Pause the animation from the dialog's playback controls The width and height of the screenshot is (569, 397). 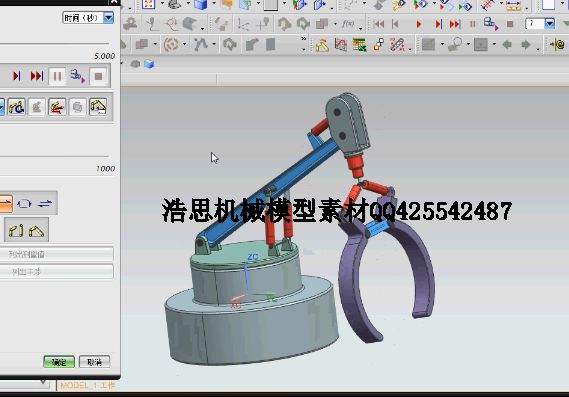click(x=57, y=76)
